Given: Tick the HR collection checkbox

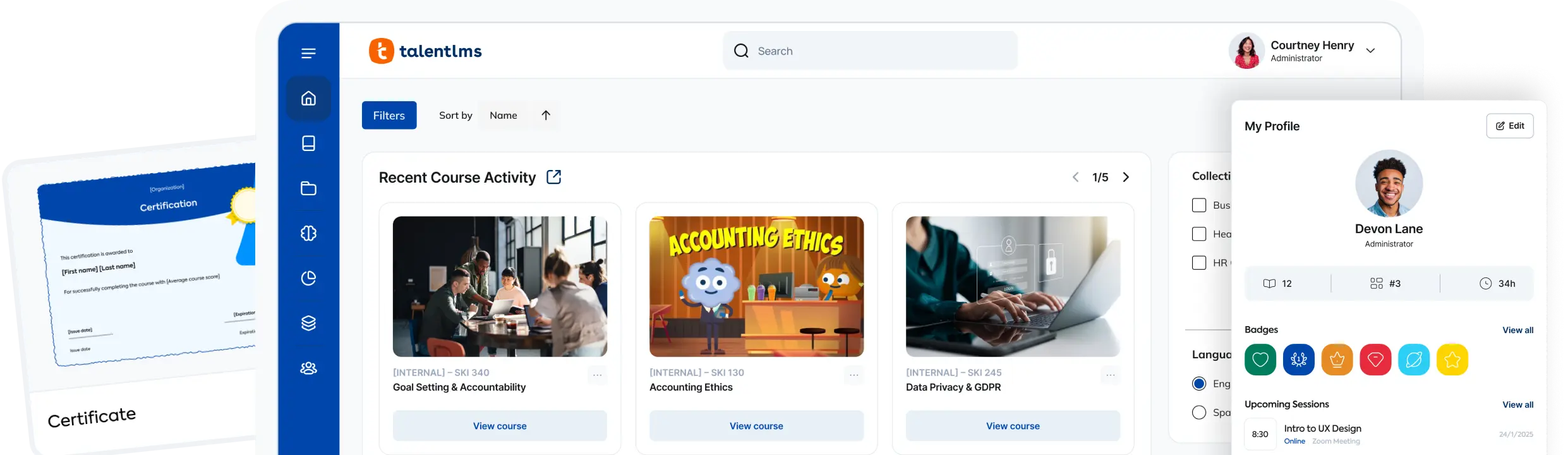Looking at the screenshot, I should coord(1198,263).
